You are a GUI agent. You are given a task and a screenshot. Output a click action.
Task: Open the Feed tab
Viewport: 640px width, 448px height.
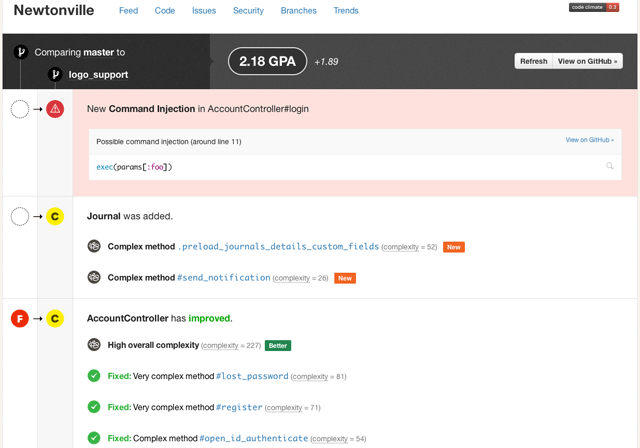128,11
